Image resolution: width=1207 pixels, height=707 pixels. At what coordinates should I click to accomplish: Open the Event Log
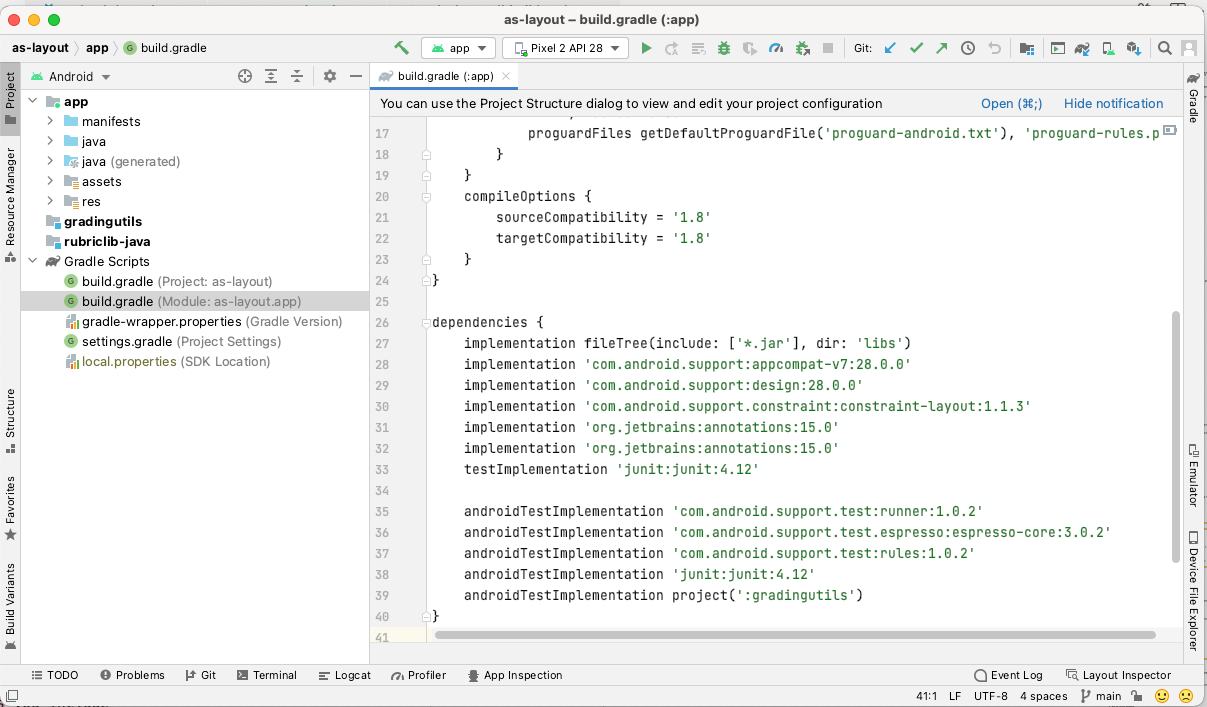1008,675
